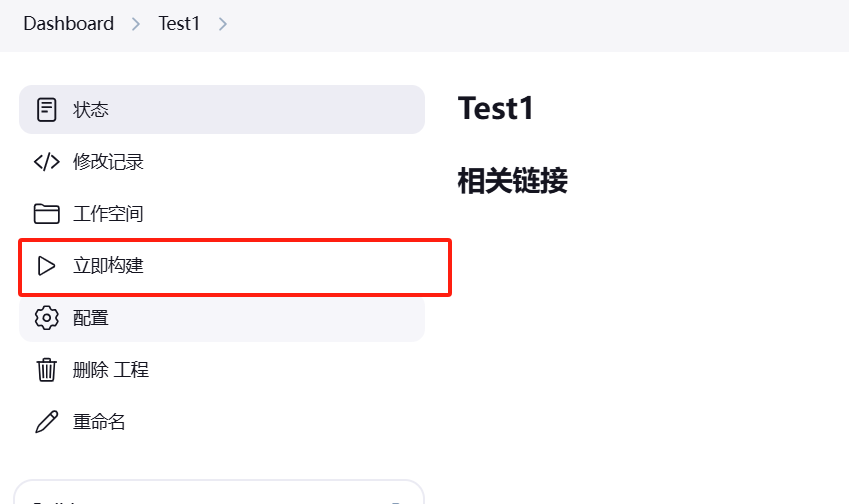Open the 修改记录 sidebar entry
The image size is (849, 504).
pyautogui.click(x=222, y=161)
